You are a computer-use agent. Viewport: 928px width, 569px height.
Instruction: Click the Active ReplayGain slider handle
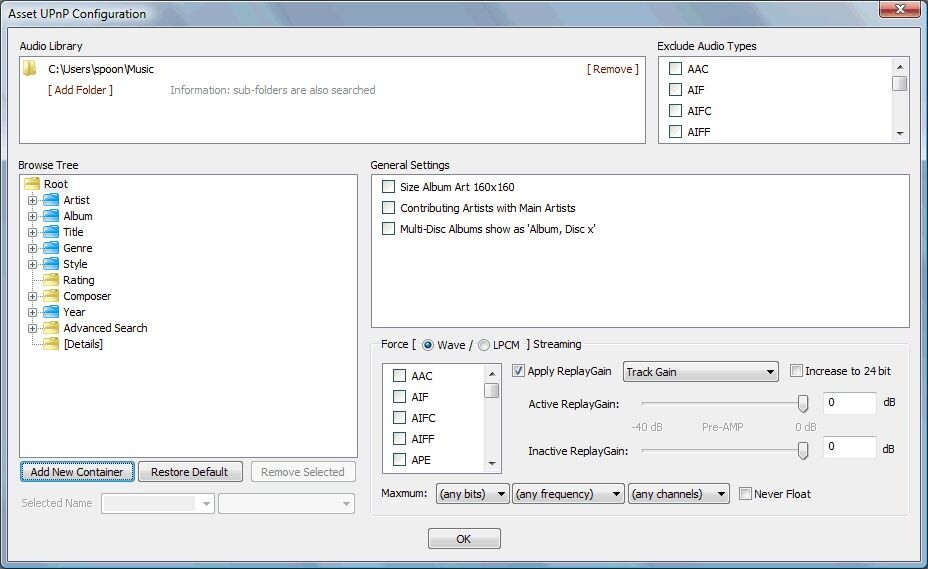(x=803, y=404)
